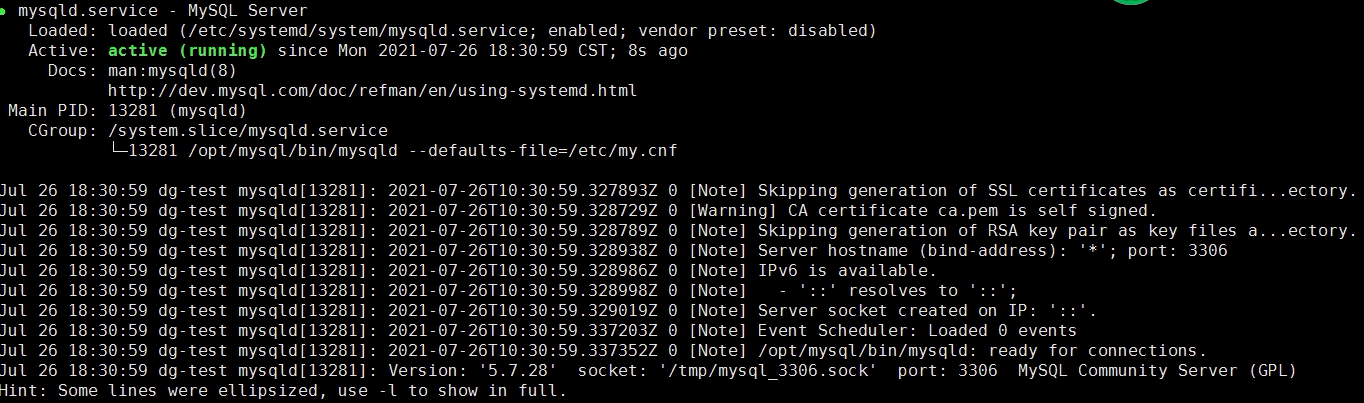Click the "Event Scheduler: Loaded 0 events" message
The image size is (1364, 403).
pos(917,331)
